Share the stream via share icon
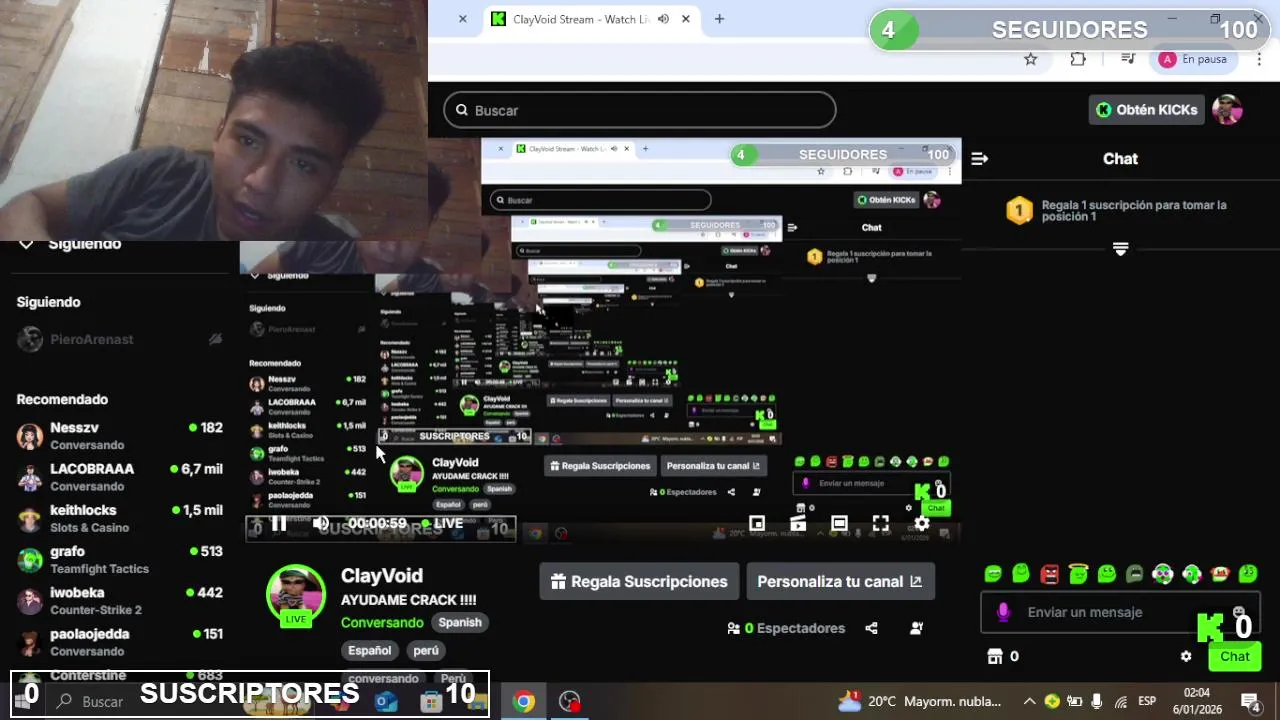This screenshot has width=1280, height=720. (x=871, y=628)
